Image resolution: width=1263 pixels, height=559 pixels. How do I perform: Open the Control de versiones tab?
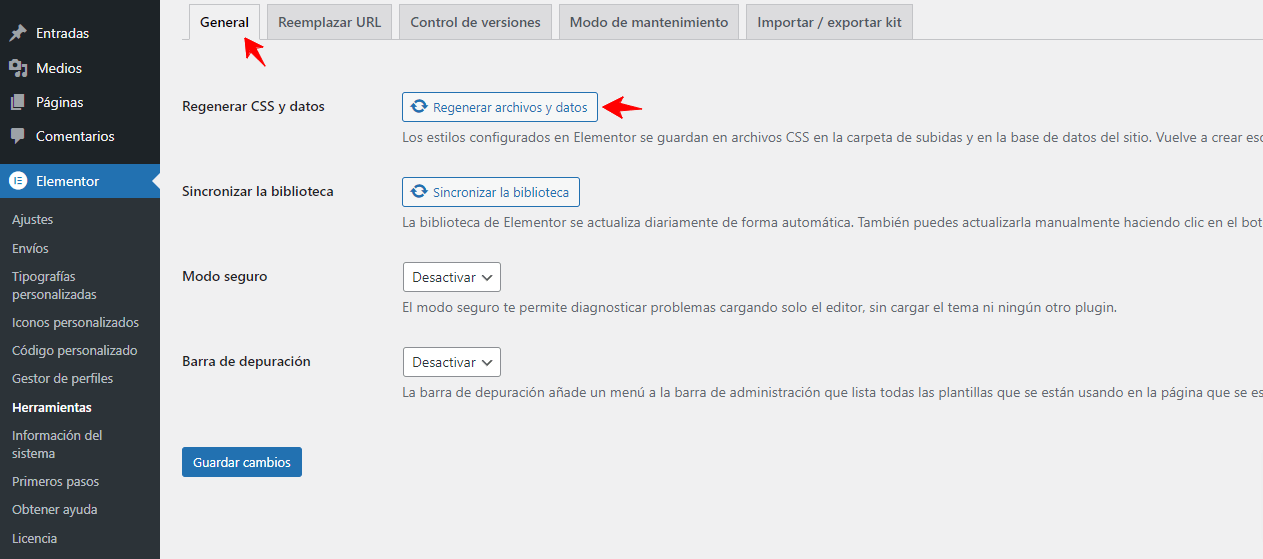pos(475,22)
